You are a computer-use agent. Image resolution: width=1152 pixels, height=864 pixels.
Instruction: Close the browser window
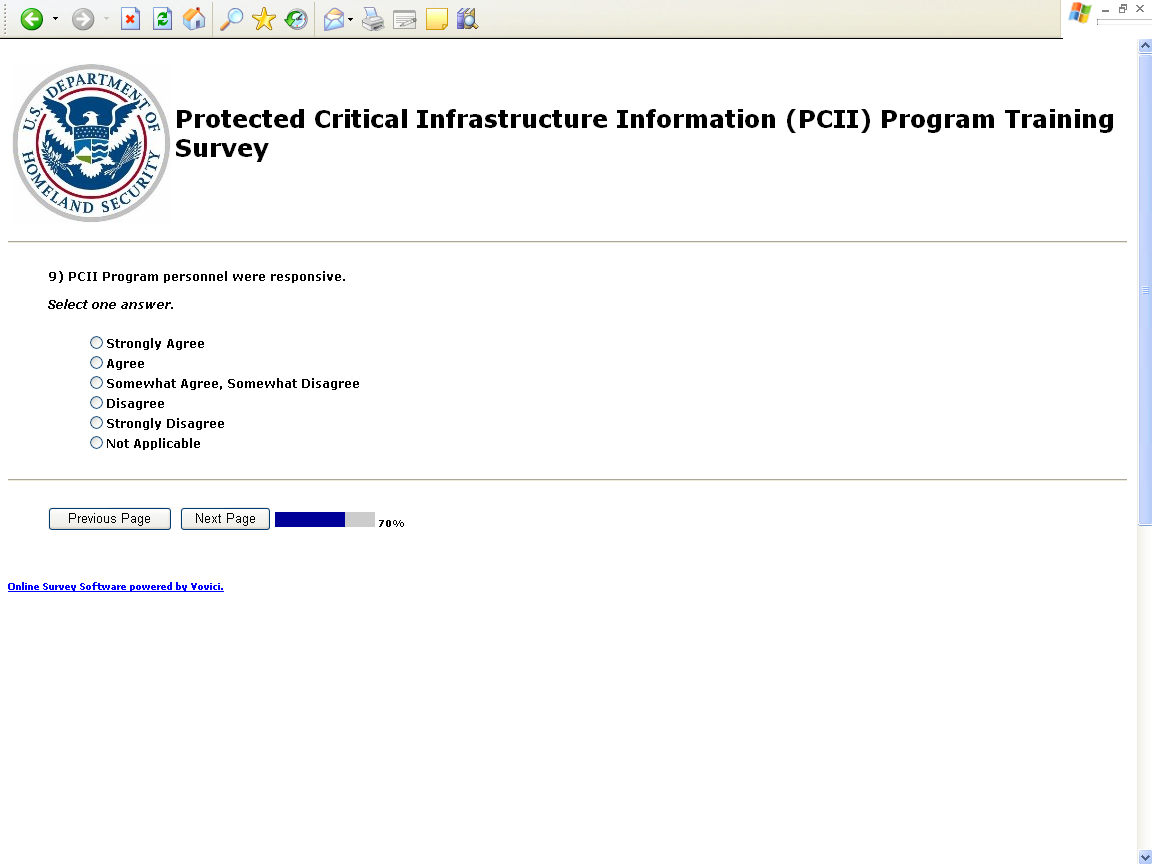pyautogui.click(x=1140, y=9)
